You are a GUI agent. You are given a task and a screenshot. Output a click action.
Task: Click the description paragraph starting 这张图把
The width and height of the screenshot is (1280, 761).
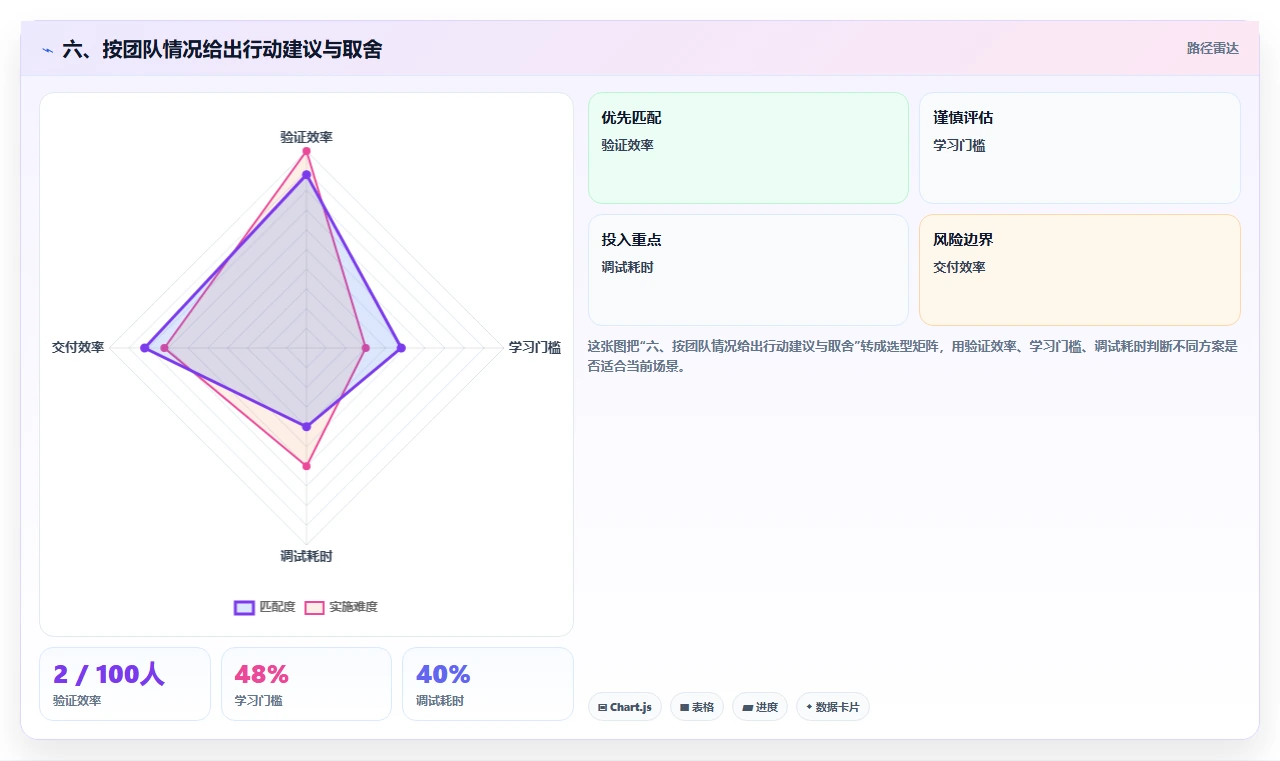point(913,356)
